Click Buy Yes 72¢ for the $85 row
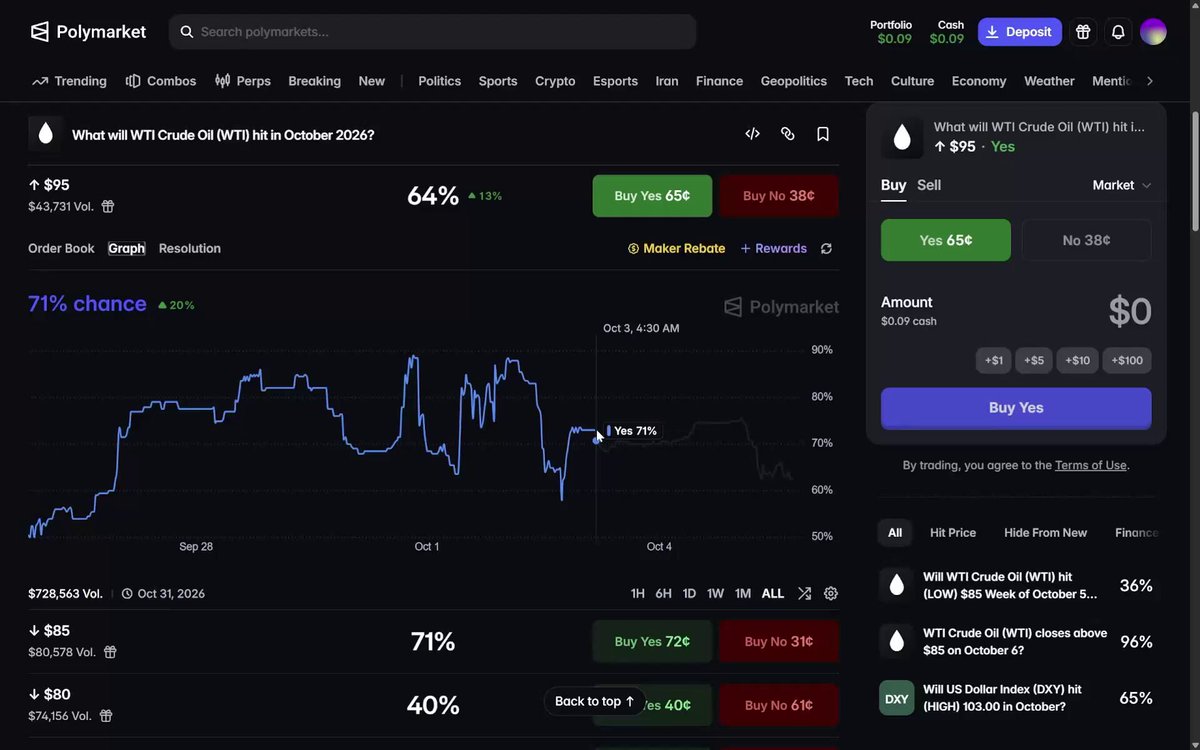Screen dimensions: 1200x750 [x=652, y=642]
